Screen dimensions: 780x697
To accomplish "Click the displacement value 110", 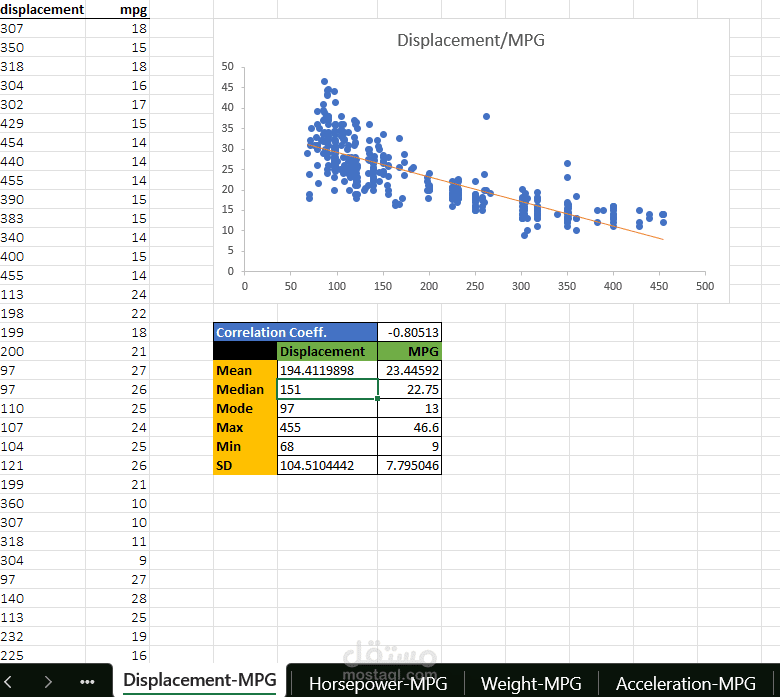I will coord(42,408).
